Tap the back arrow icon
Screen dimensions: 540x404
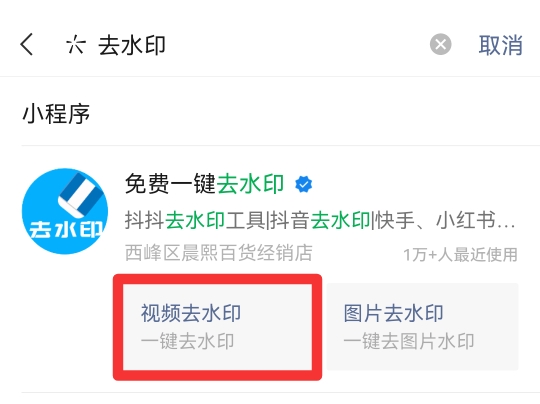[x=27, y=44]
